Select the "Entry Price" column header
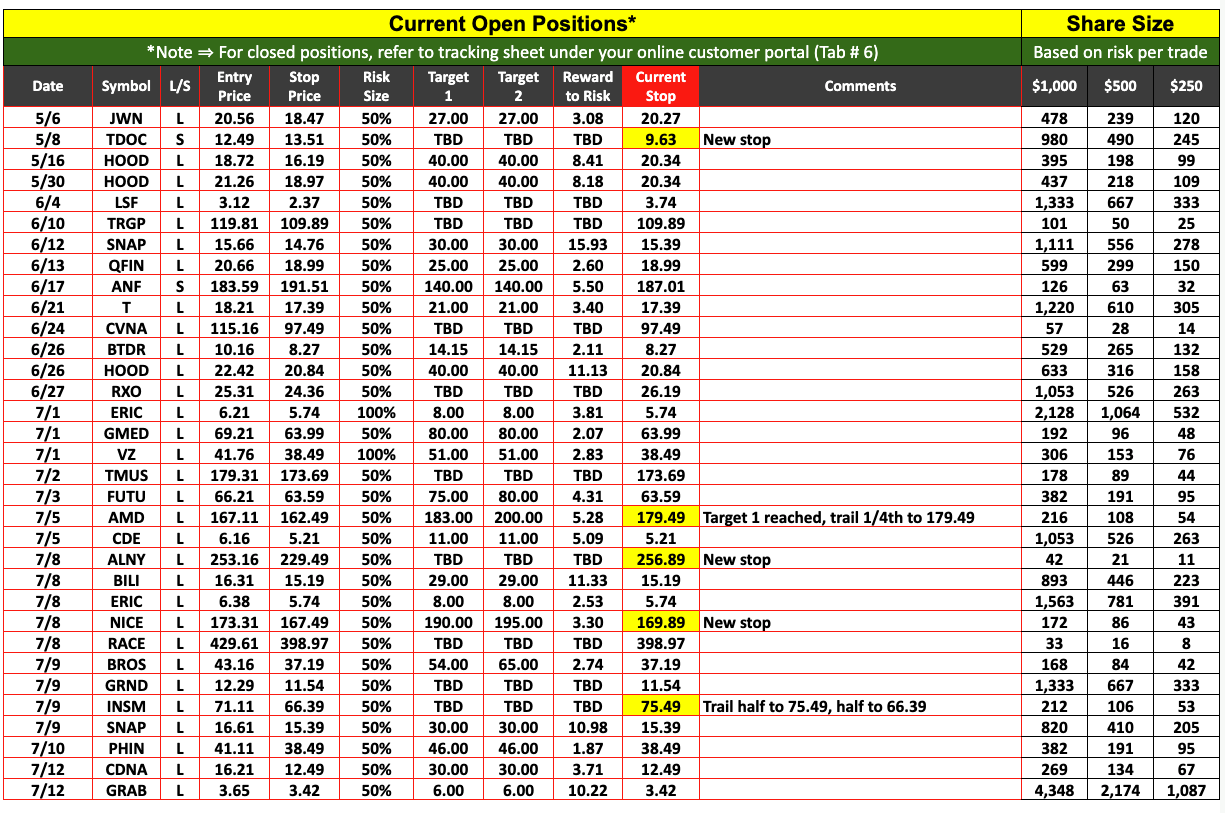The image size is (1225, 813). pos(234,86)
